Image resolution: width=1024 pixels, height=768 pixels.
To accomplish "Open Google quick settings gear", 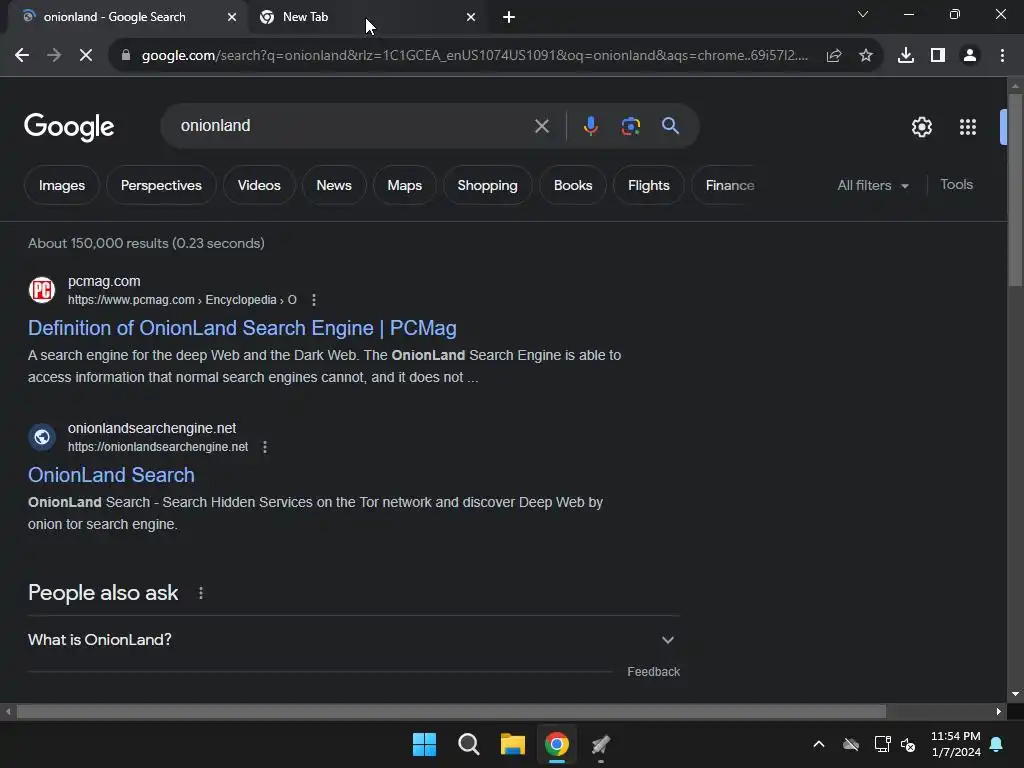I will [x=921, y=127].
